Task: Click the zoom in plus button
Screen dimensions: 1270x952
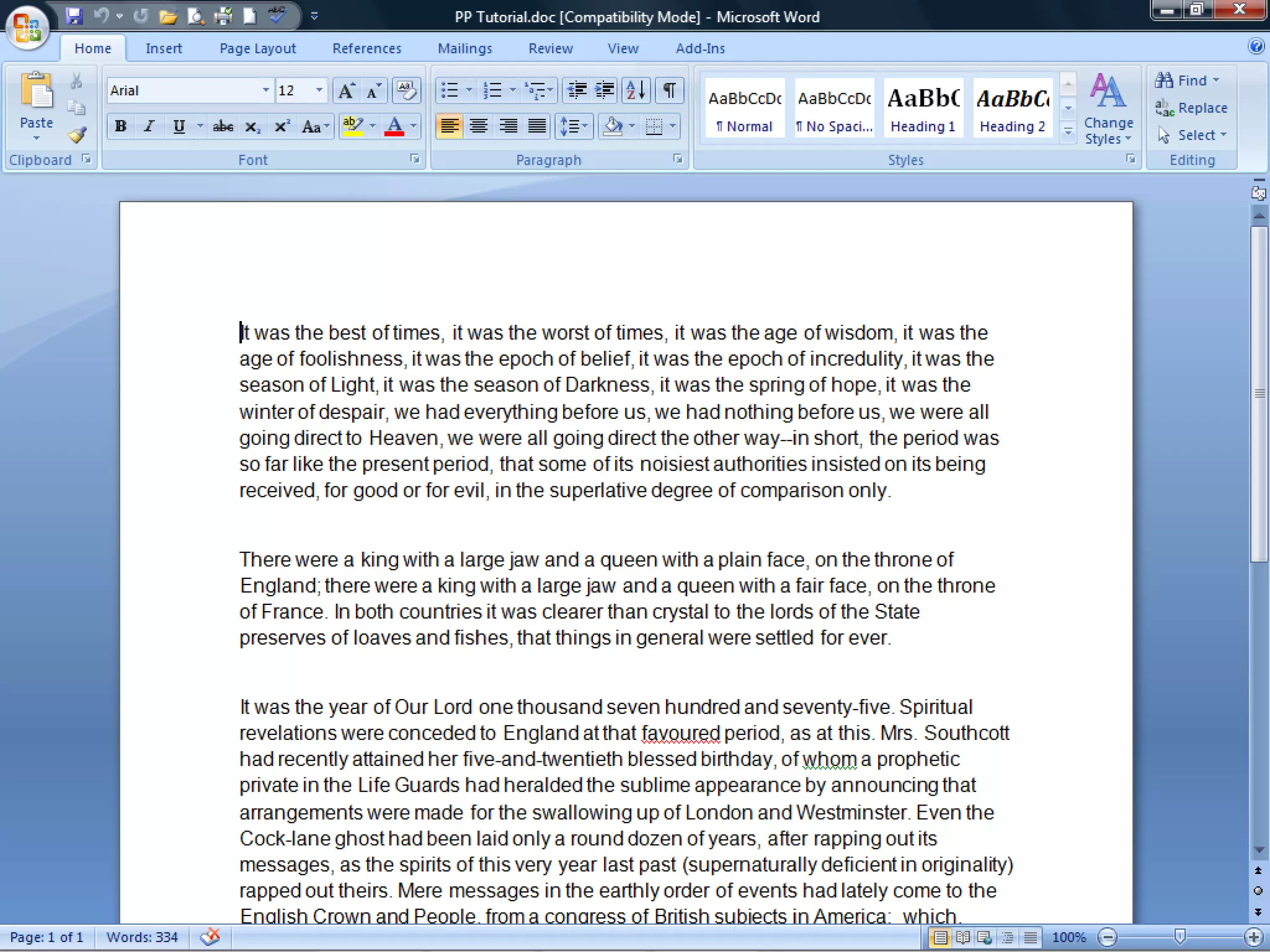Action: [x=1253, y=937]
